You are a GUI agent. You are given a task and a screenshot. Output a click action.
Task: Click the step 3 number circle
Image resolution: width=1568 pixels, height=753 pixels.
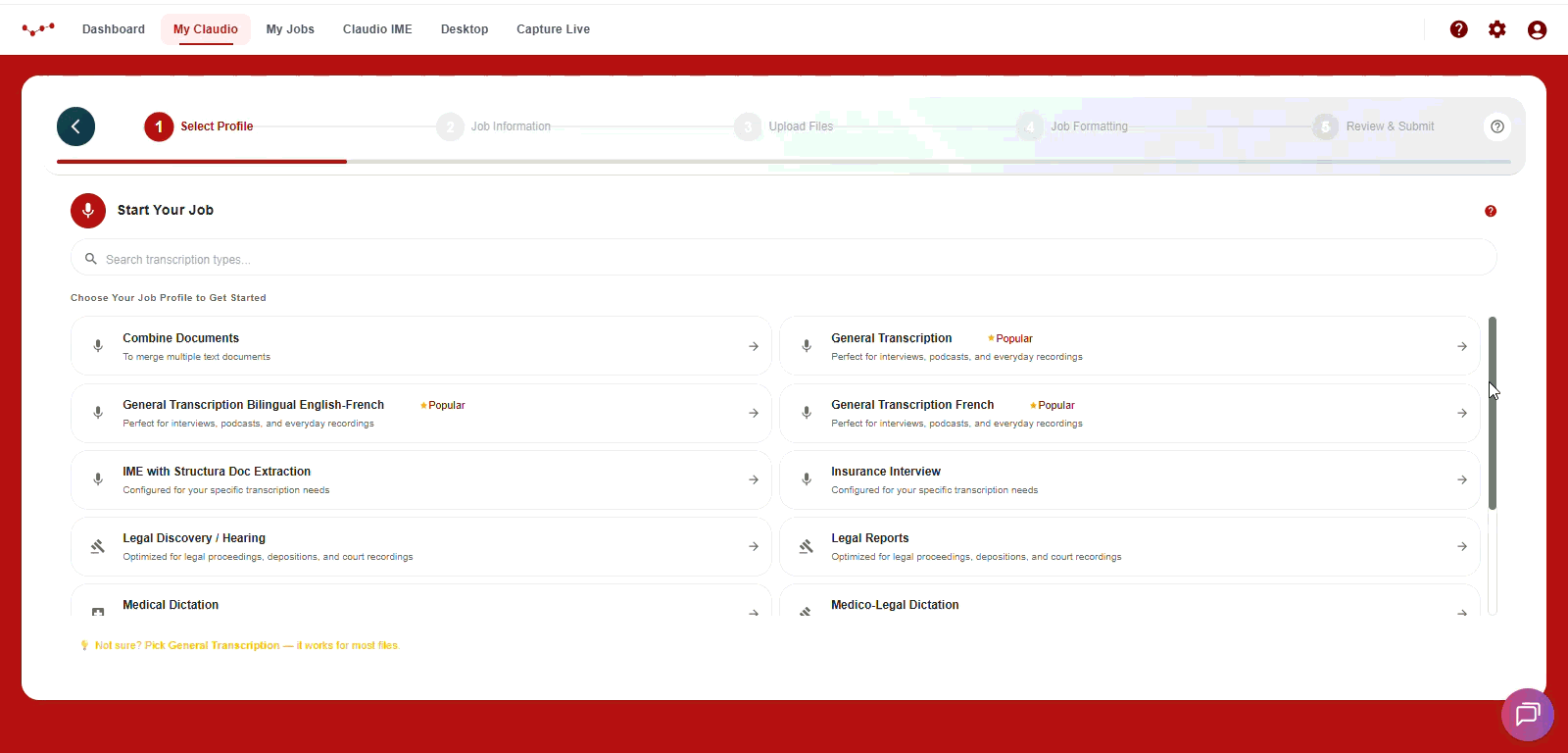coord(748,126)
